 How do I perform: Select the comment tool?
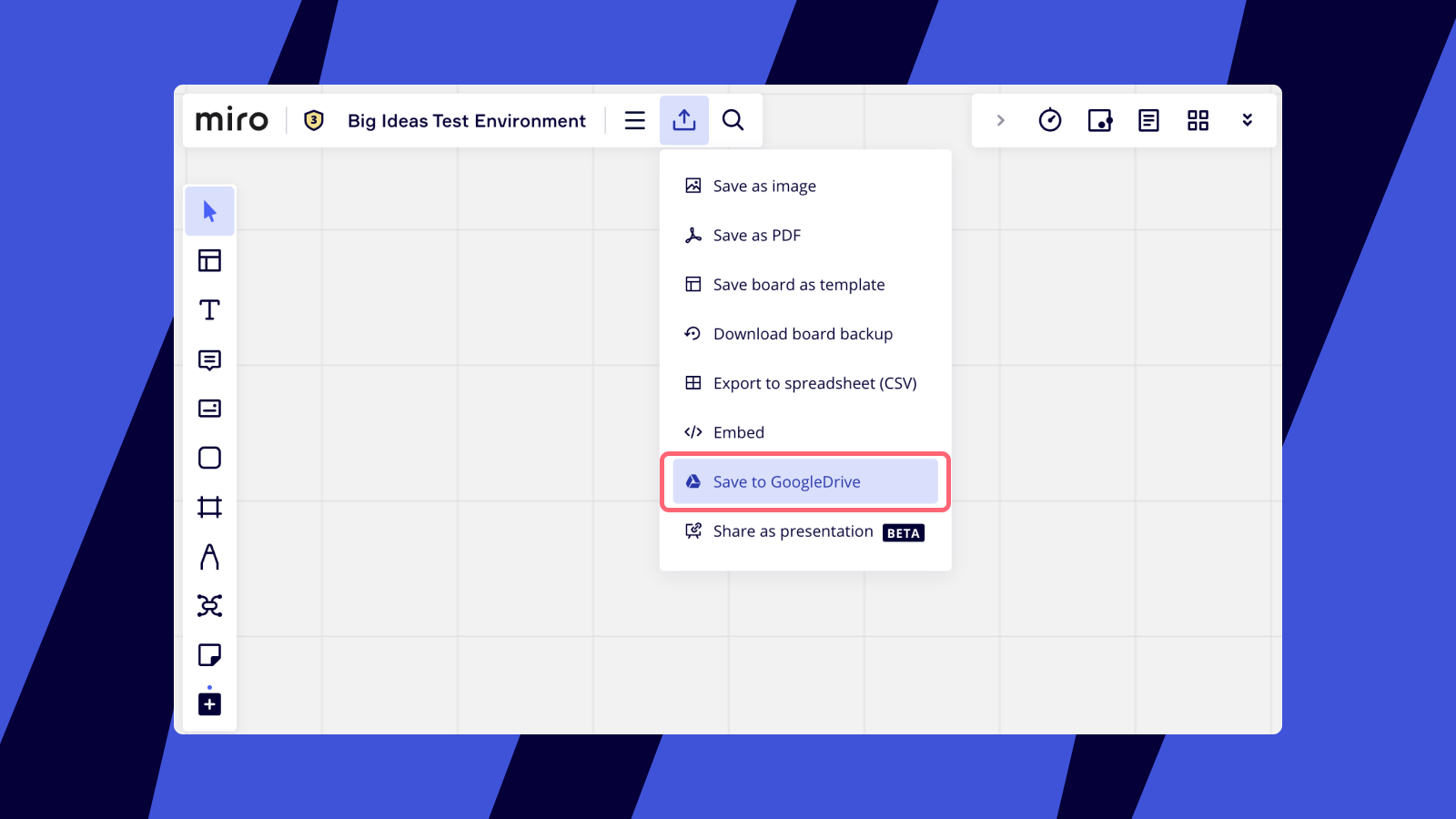[x=209, y=360]
